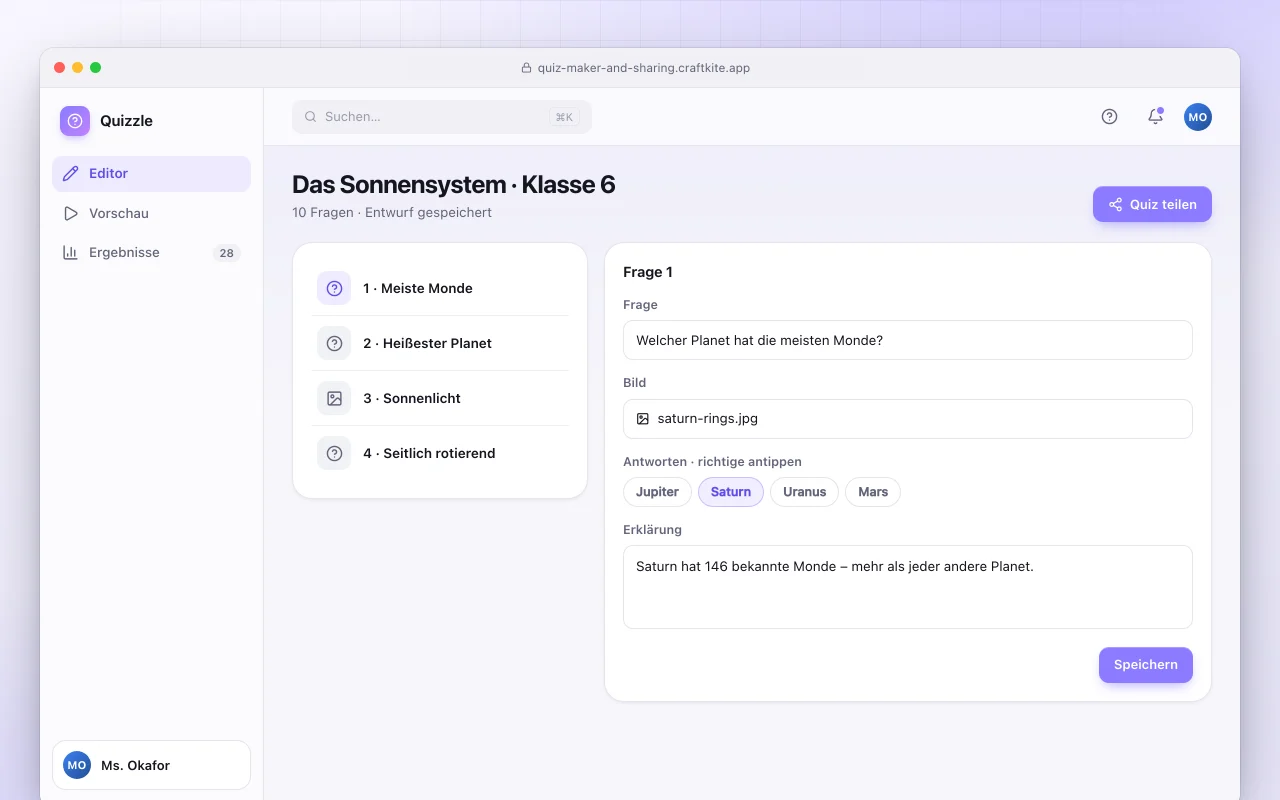Image resolution: width=1280 pixels, height=800 pixels.
Task: Mark Uranus as the correct answer
Action: click(x=805, y=492)
